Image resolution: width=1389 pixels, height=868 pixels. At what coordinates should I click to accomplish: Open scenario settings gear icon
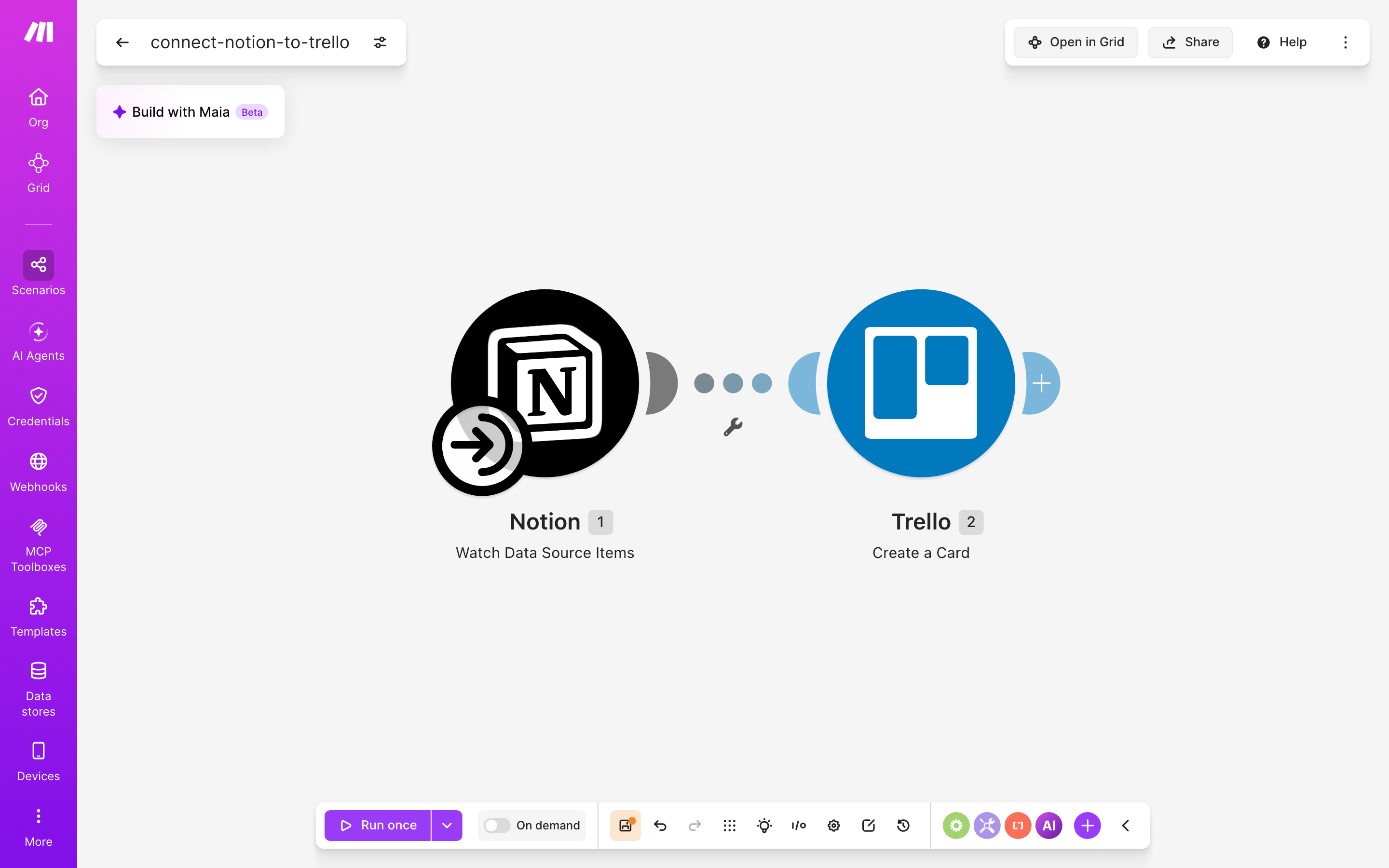(833, 826)
